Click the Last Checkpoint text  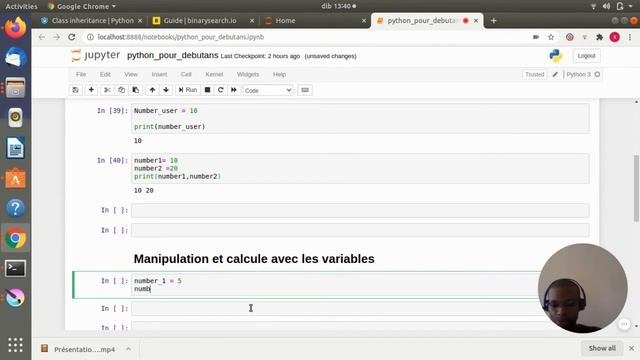click(x=260, y=56)
